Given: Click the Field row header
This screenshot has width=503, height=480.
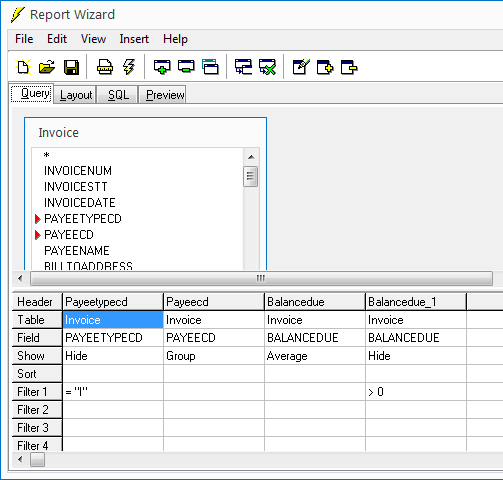Looking at the screenshot, I should click(37, 338).
